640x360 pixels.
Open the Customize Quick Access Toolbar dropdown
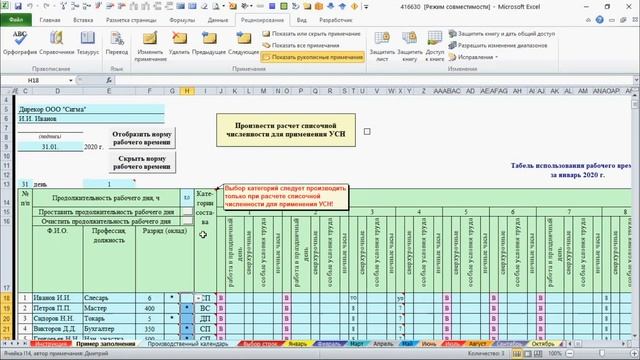pos(366,7)
